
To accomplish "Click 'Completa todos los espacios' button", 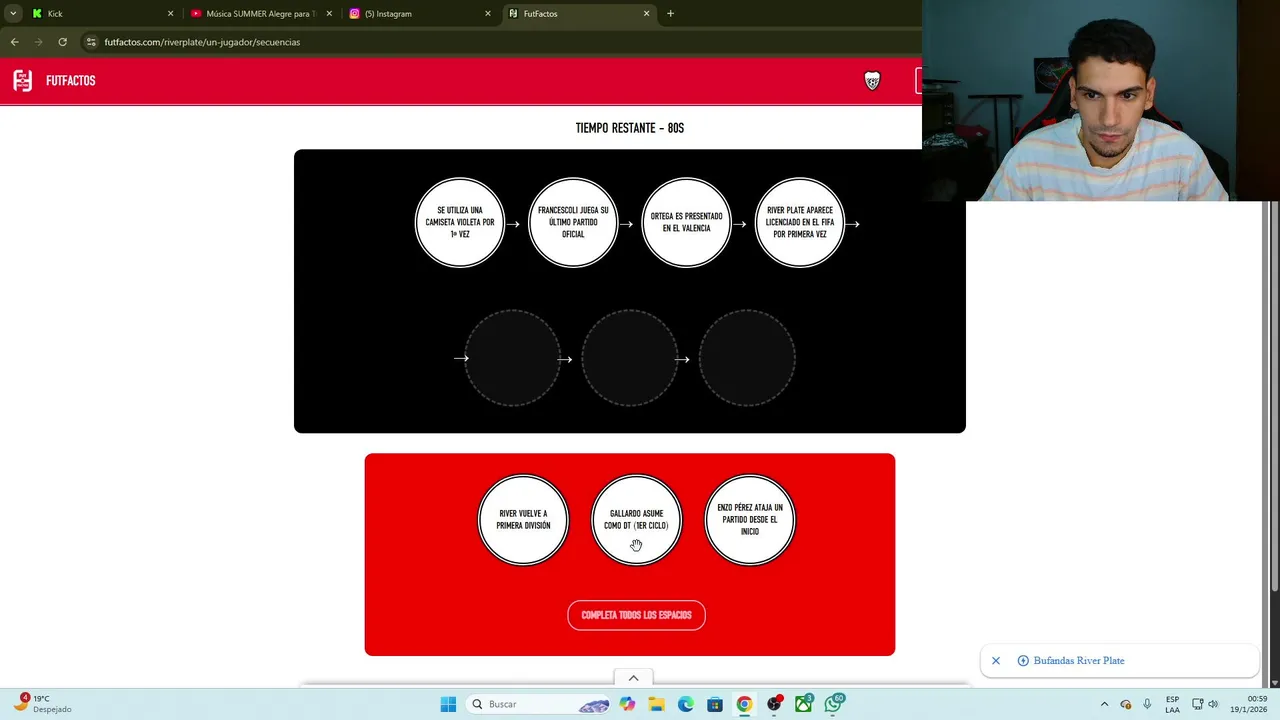I will tap(636, 615).
